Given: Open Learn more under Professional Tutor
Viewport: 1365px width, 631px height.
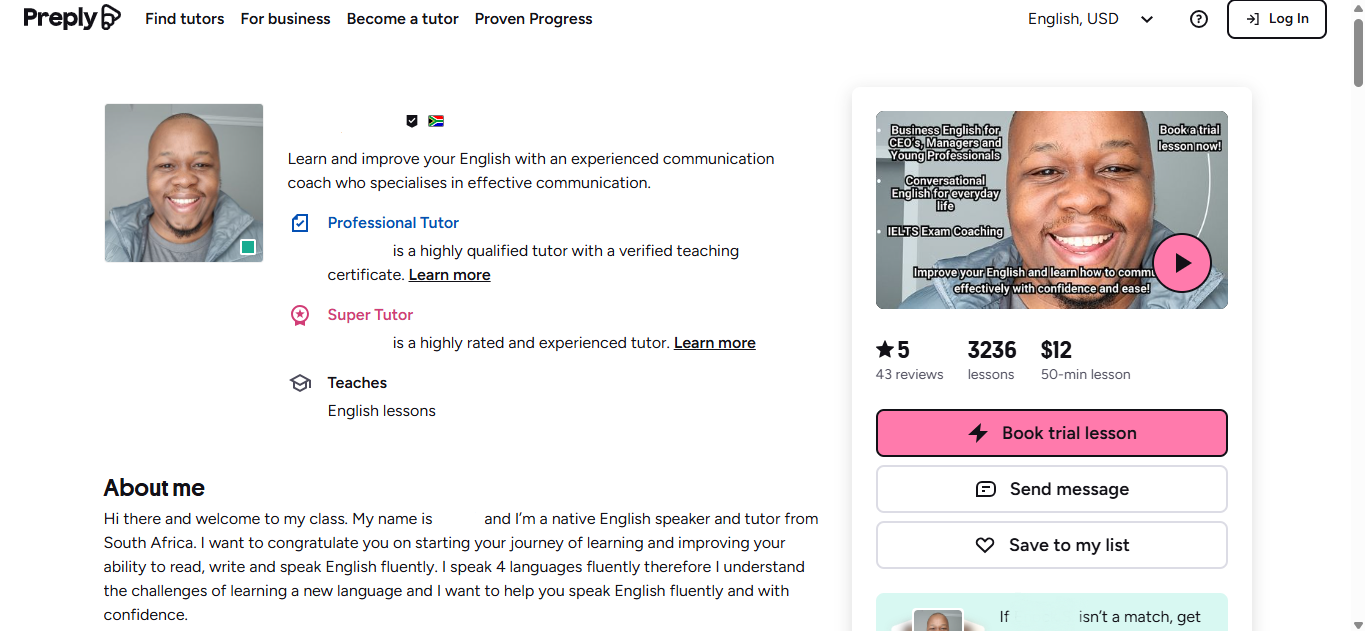Looking at the screenshot, I should click(449, 274).
